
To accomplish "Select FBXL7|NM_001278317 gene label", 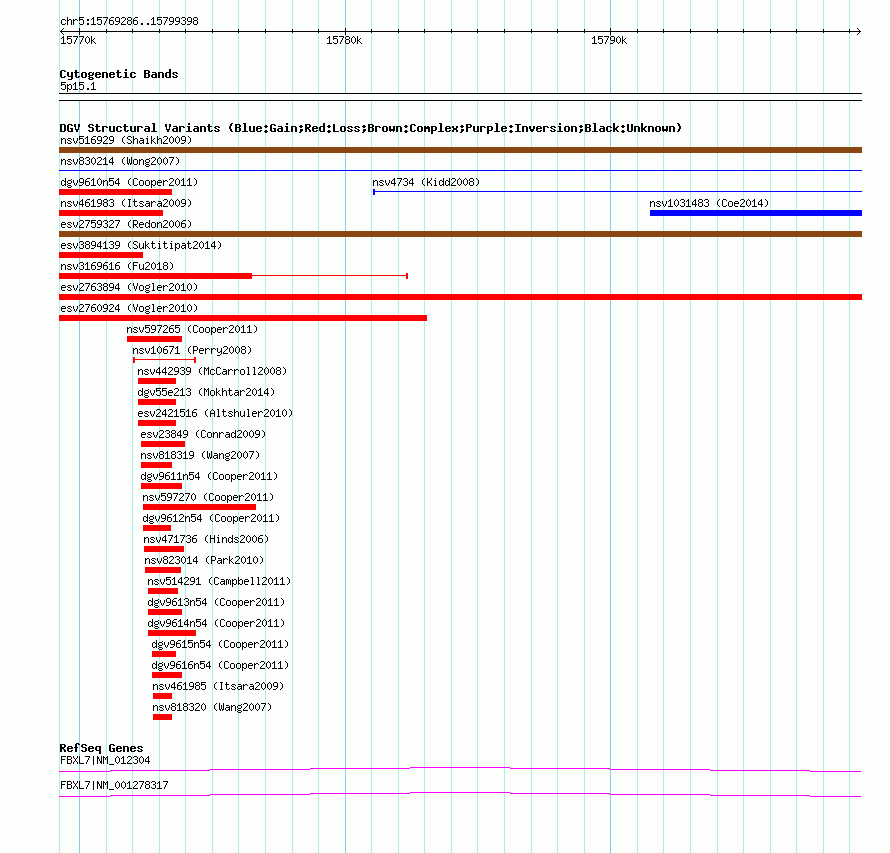I will 114,785.
